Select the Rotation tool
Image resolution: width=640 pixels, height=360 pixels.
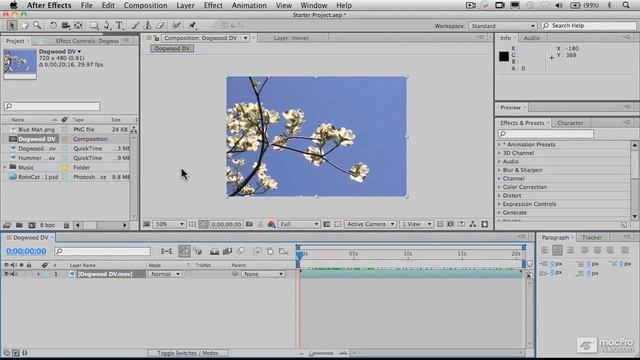point(53,26)
